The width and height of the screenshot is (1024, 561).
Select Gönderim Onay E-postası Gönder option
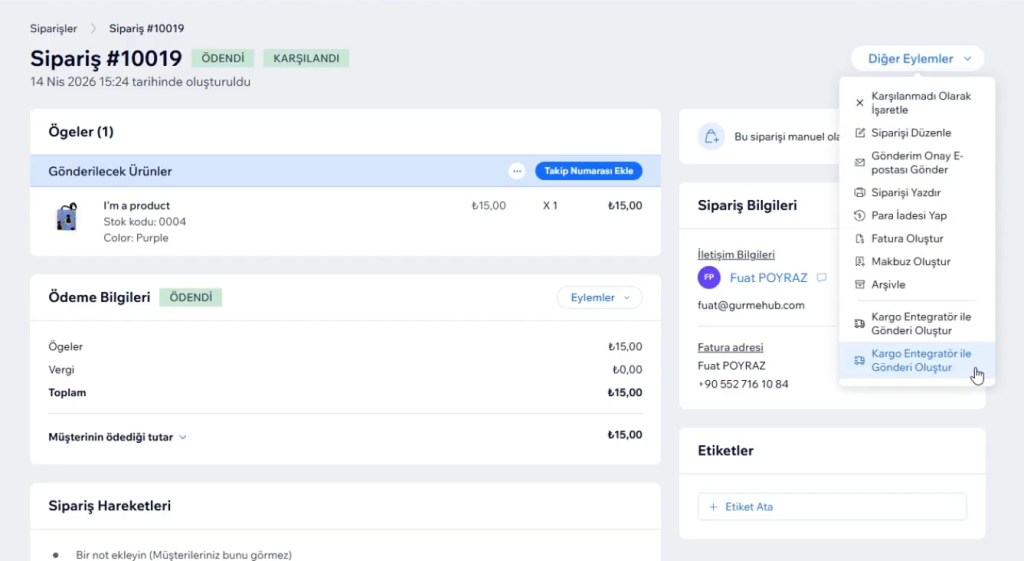click(917, 163)
